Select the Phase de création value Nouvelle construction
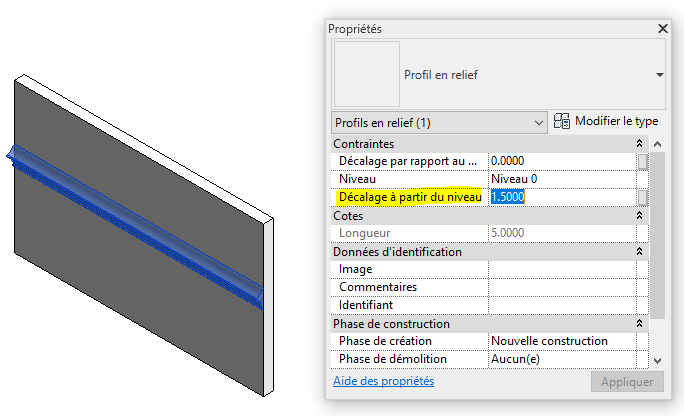Image resolution: width=684 pixels, height=416 pixels. [560, 341]
